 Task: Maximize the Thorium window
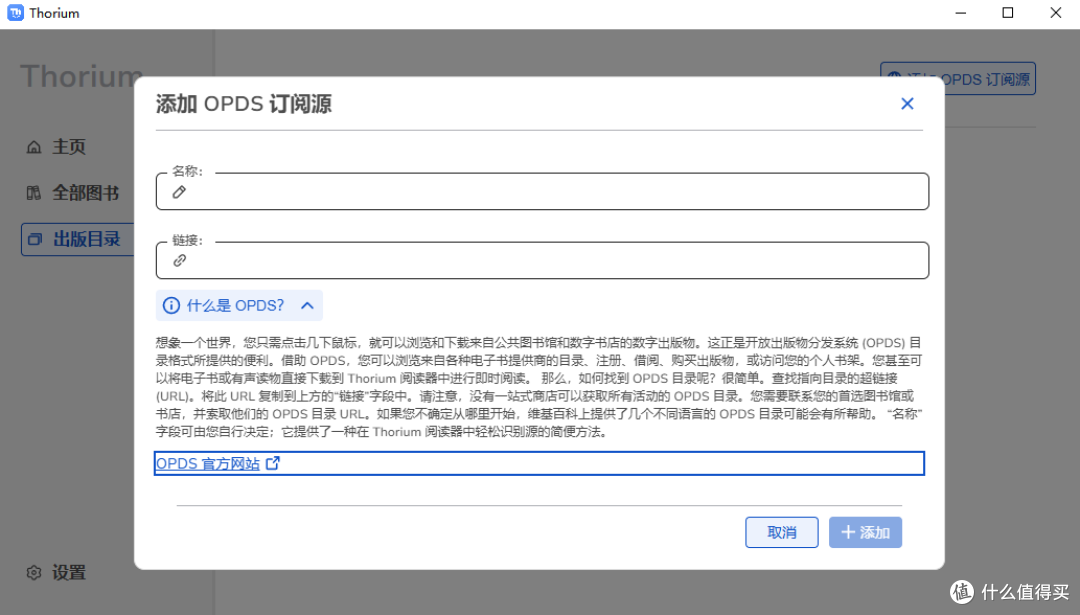point(1008,13)
